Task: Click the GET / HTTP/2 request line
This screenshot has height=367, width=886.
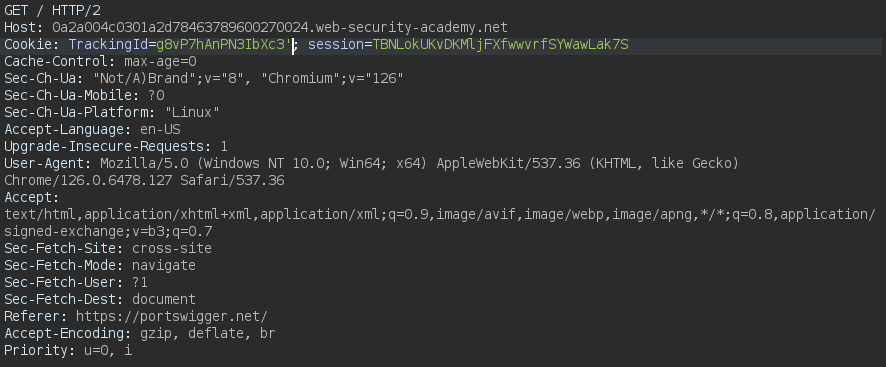Action: [x=53, y=11]
